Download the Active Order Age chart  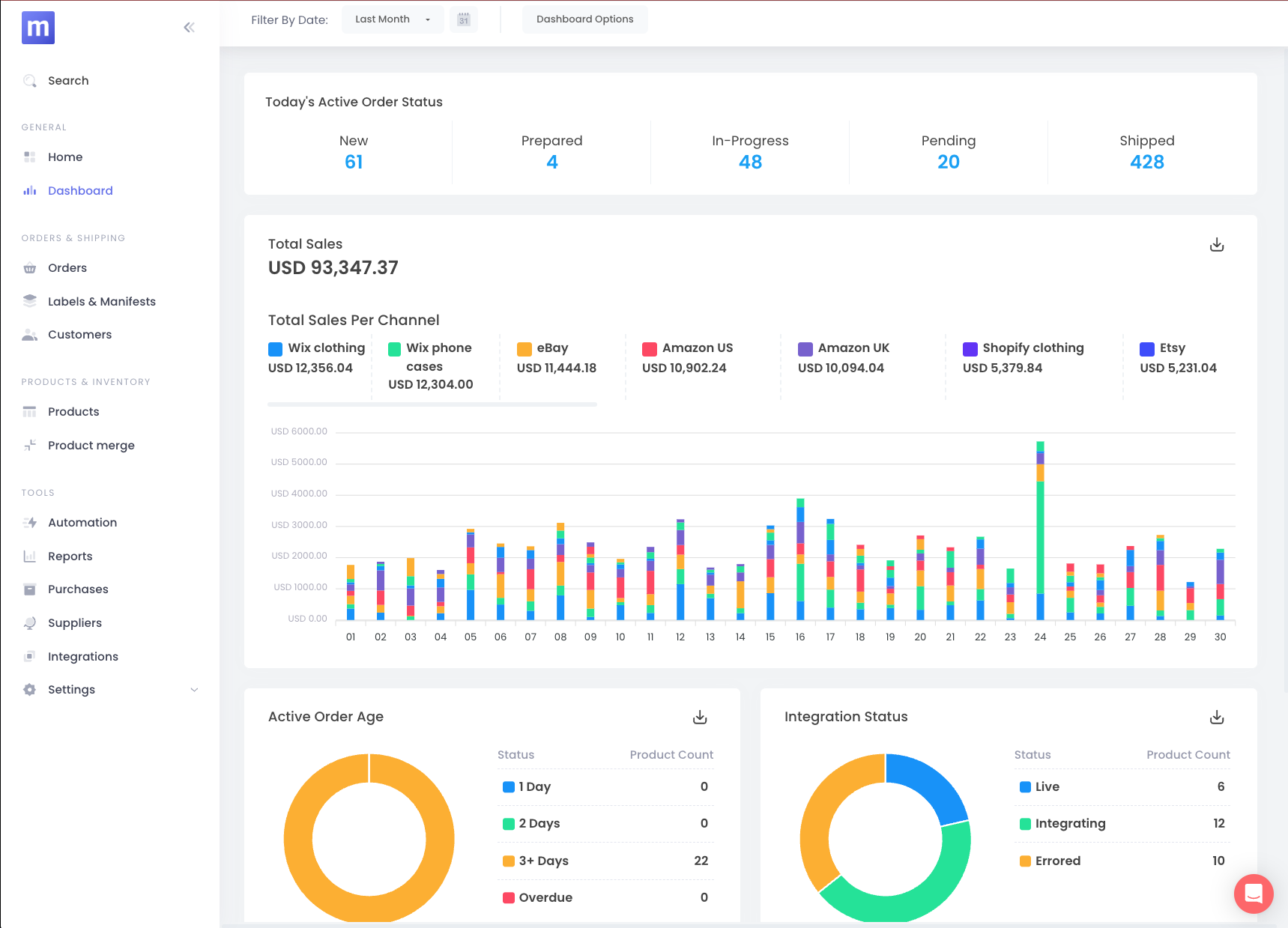[700, 718]
